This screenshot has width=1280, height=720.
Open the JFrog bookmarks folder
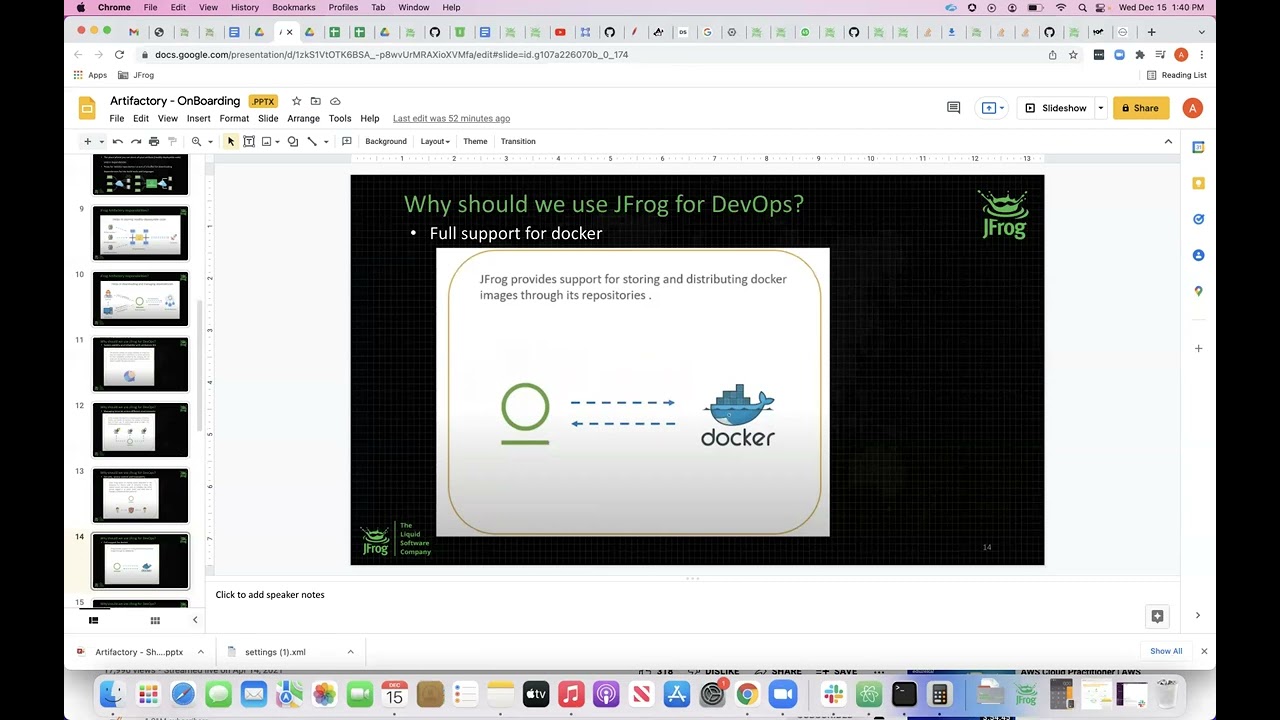pos(137,75)
